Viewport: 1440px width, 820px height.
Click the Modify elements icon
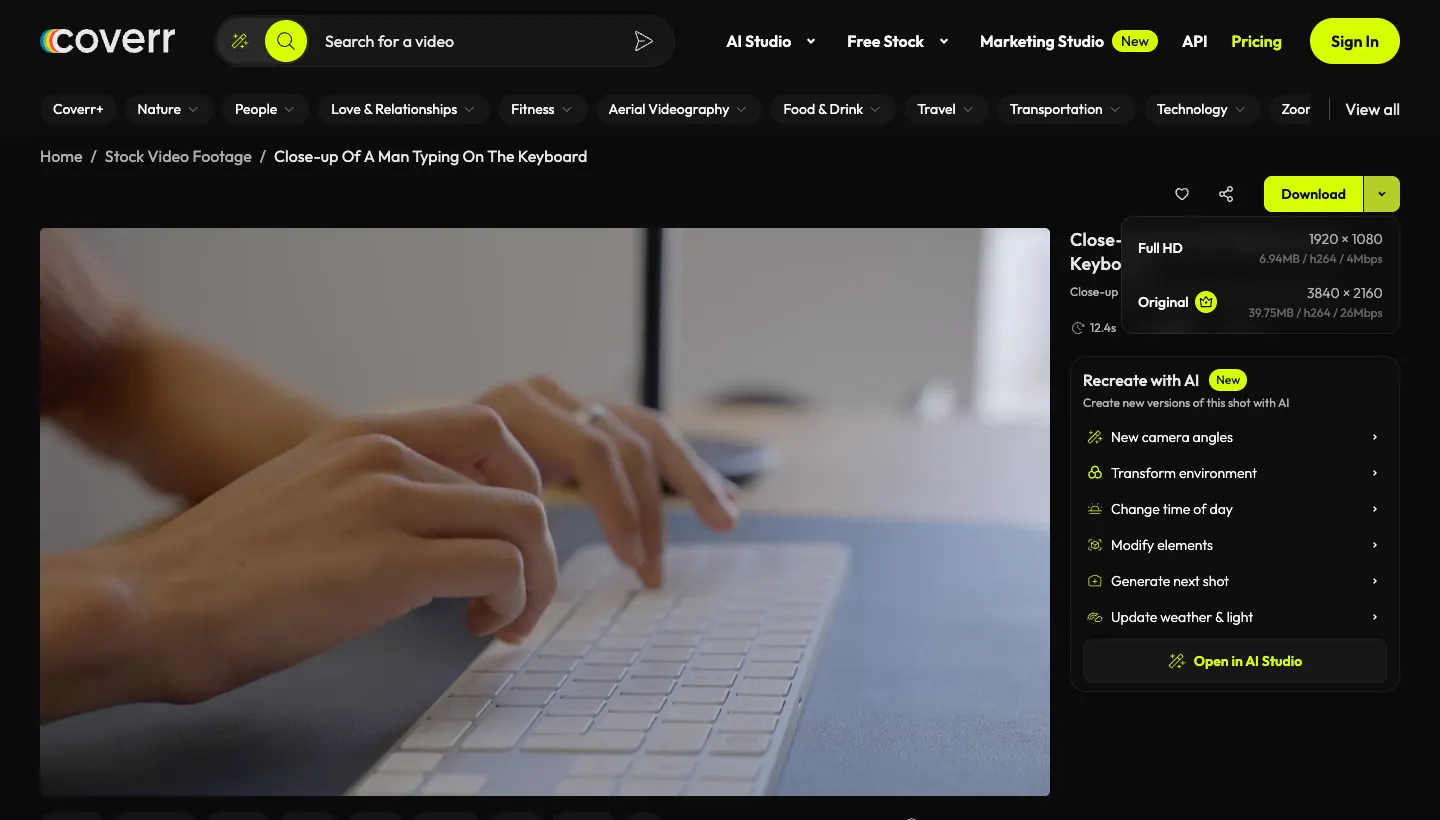click(x=1094, y=545)
